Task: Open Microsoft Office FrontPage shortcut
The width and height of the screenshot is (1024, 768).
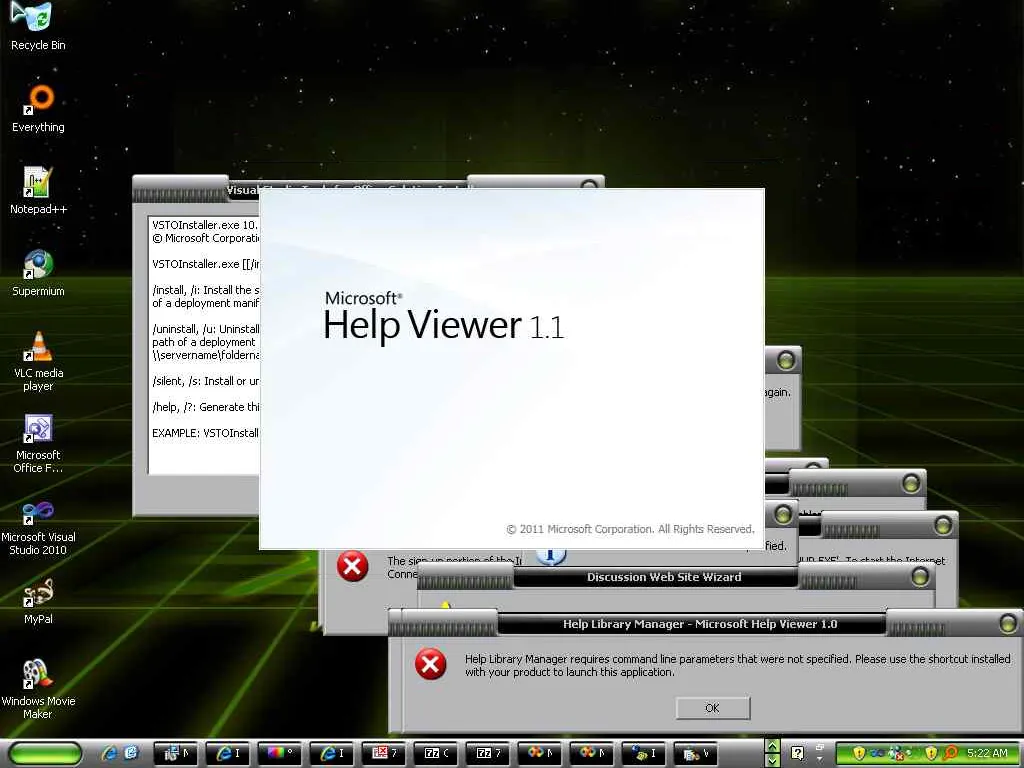Action: pyautogui.click(x=38, y=443)
